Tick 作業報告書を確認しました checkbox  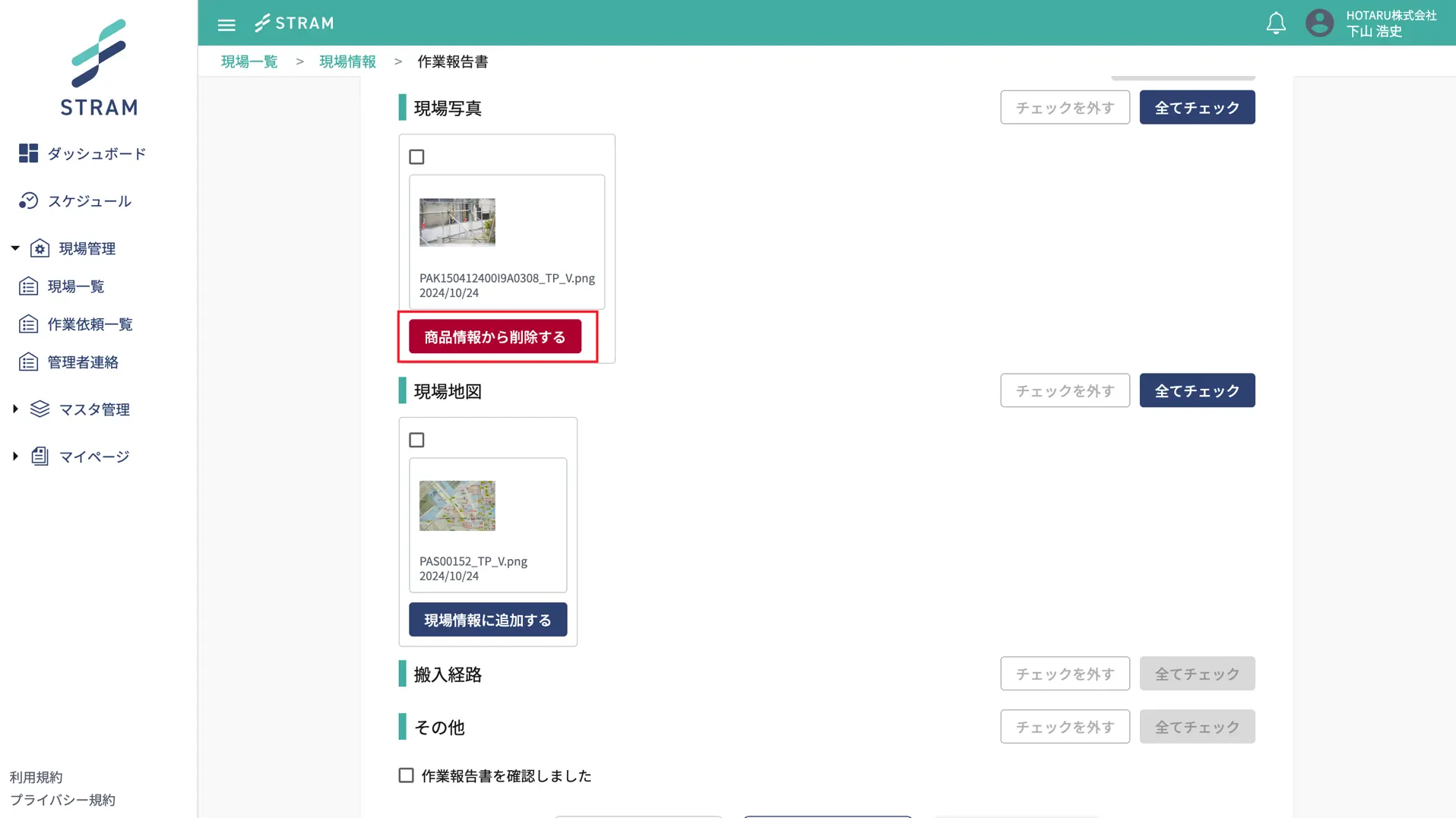pyautogui.click(x=407, y=775)
